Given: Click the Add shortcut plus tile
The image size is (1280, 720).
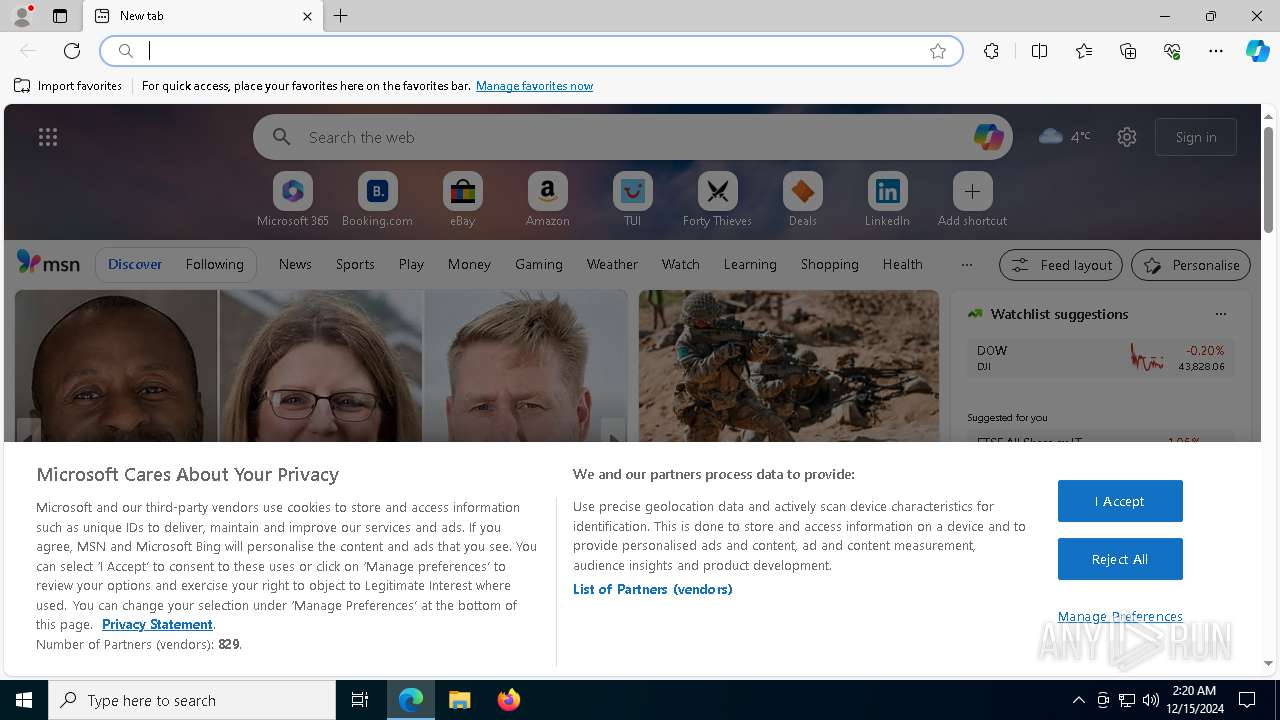Looking at the screenshot, I should point(972,199).
